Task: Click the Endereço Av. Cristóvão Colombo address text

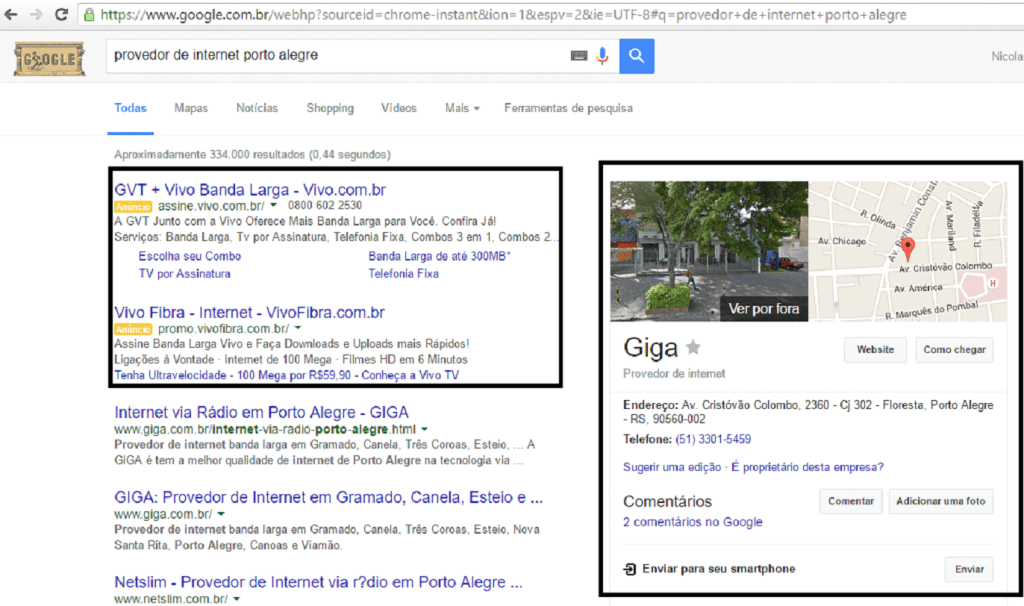Action: coord(808,412)
